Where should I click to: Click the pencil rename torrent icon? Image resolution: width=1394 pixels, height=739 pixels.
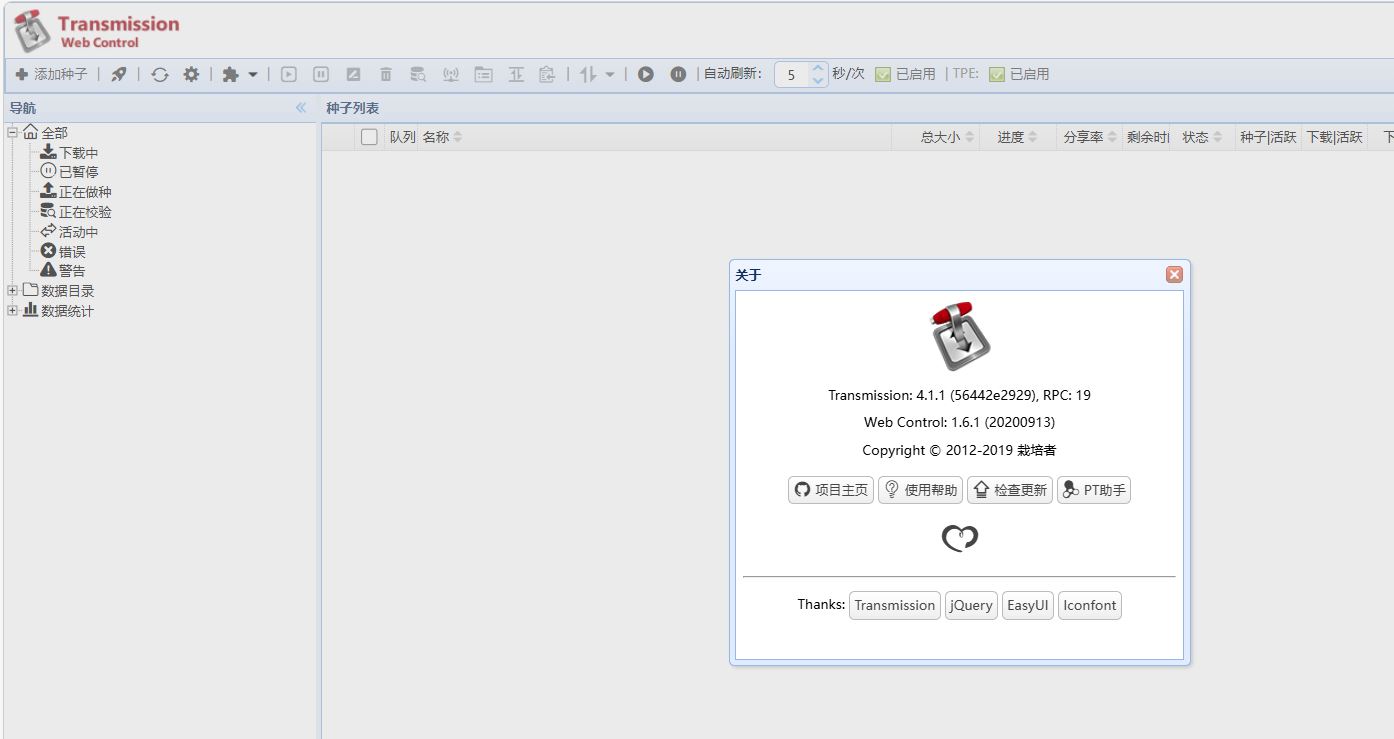[x=353, y=74]
